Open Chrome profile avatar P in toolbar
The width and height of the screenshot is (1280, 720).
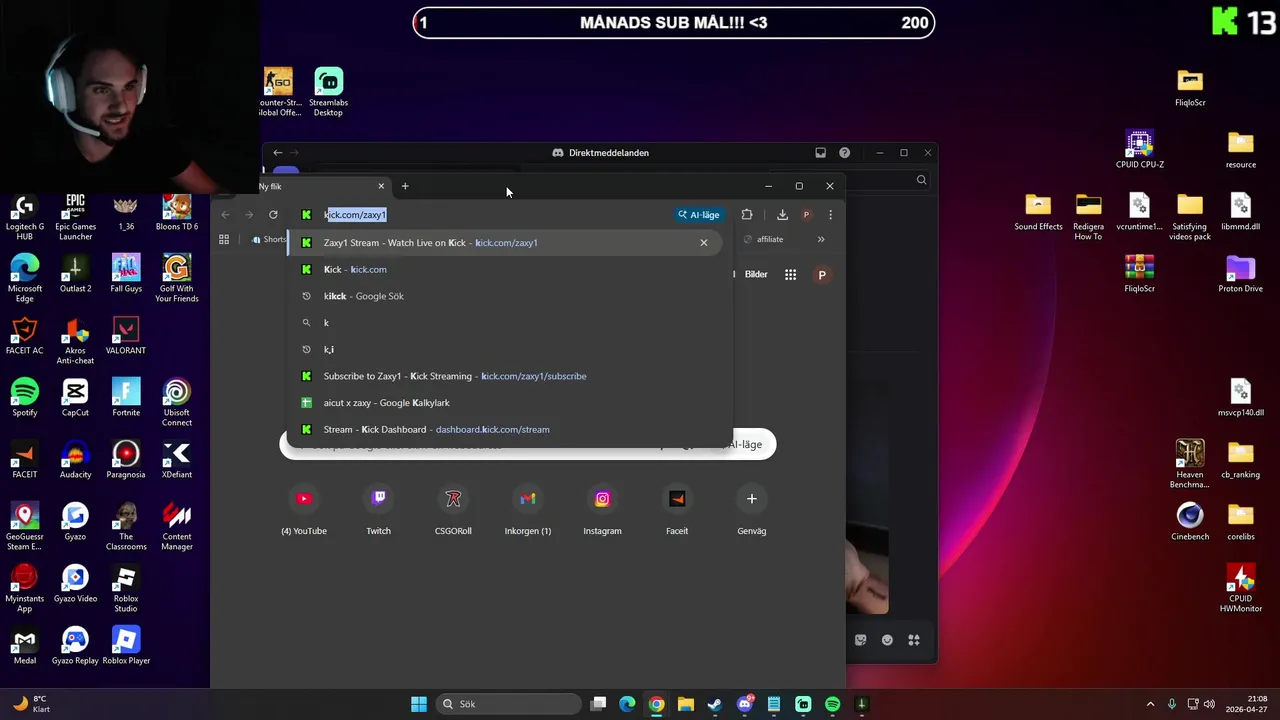coord(806,215)
